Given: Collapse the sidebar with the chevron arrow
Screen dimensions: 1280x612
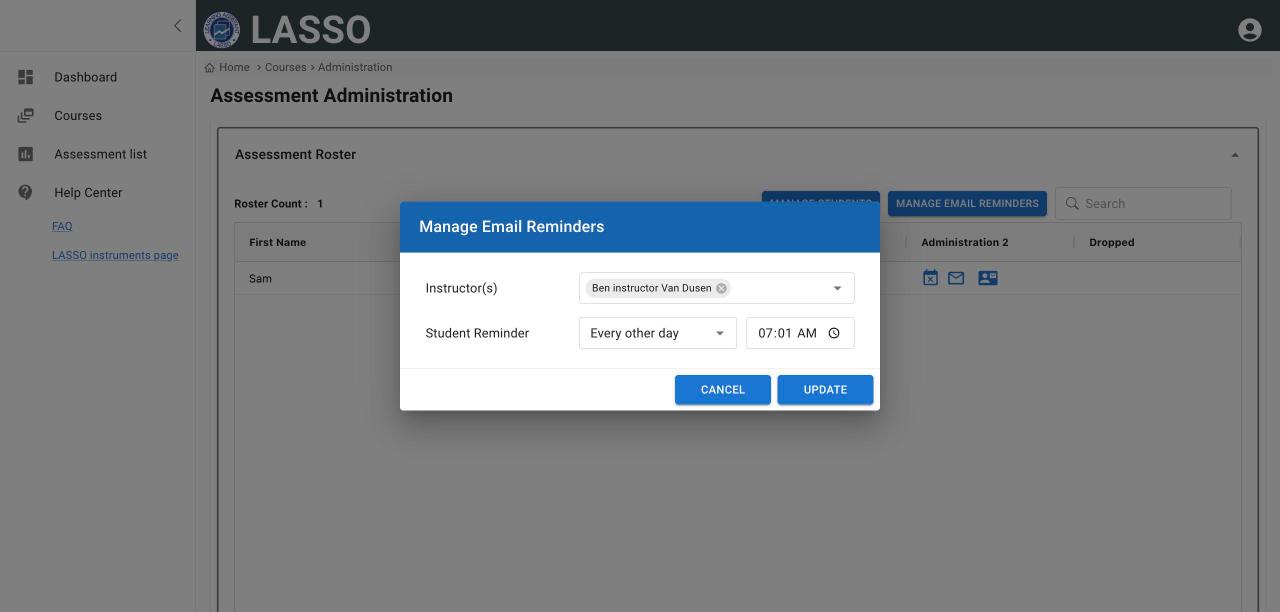Looking at the screenshot, I should pos(177,26).
